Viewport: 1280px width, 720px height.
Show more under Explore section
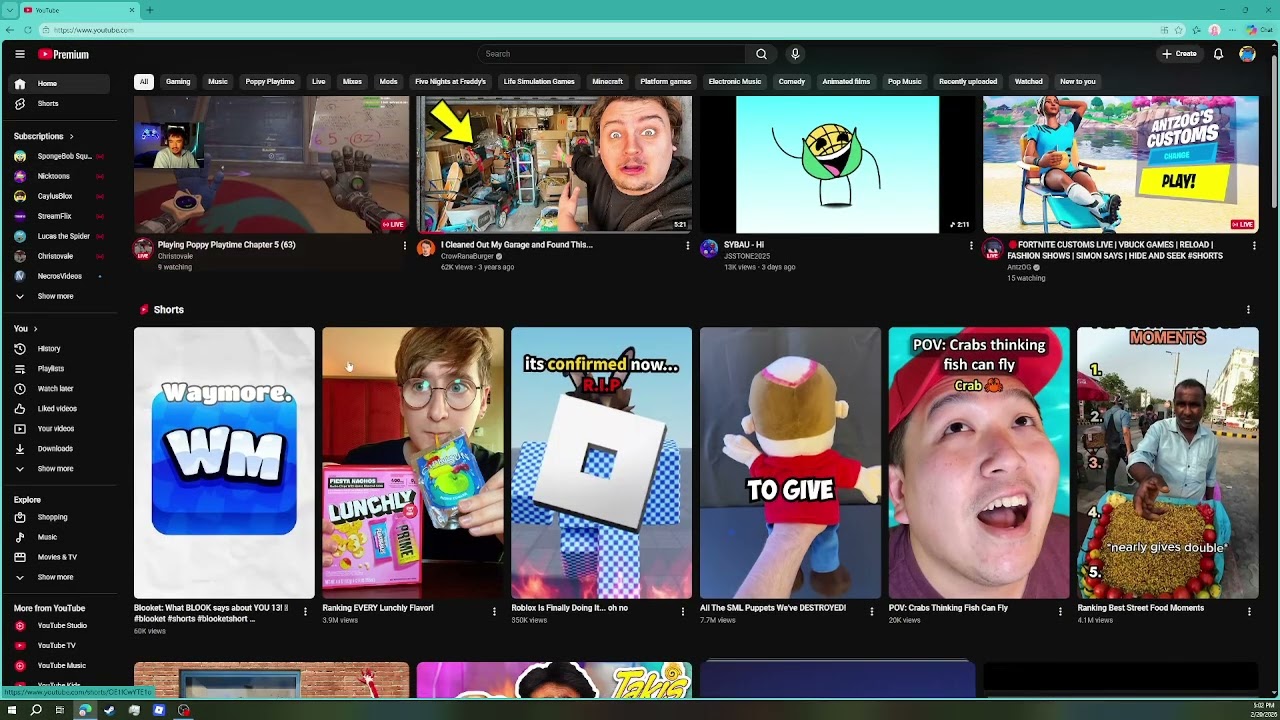60,577
